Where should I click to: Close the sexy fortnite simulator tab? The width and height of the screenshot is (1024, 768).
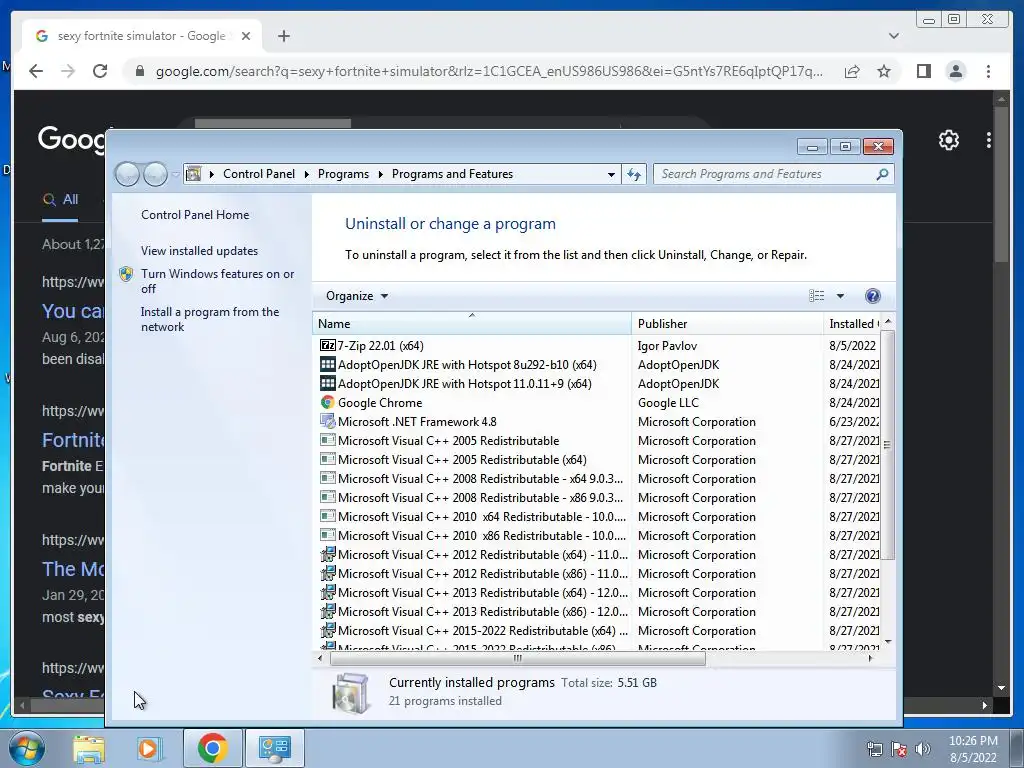pyautogui.click(x=246, y=36)
